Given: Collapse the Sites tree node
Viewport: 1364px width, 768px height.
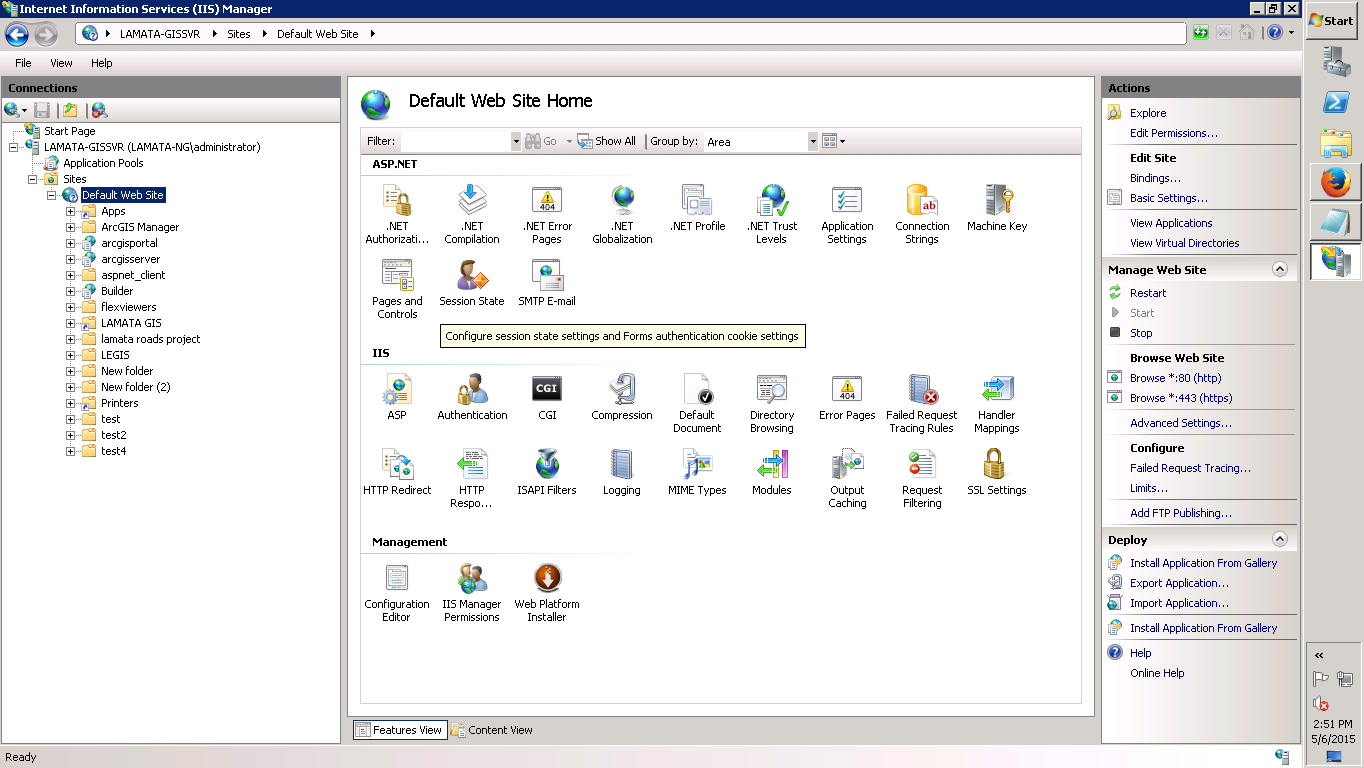Looking at the screenshot, I should [x=33, y=179].
